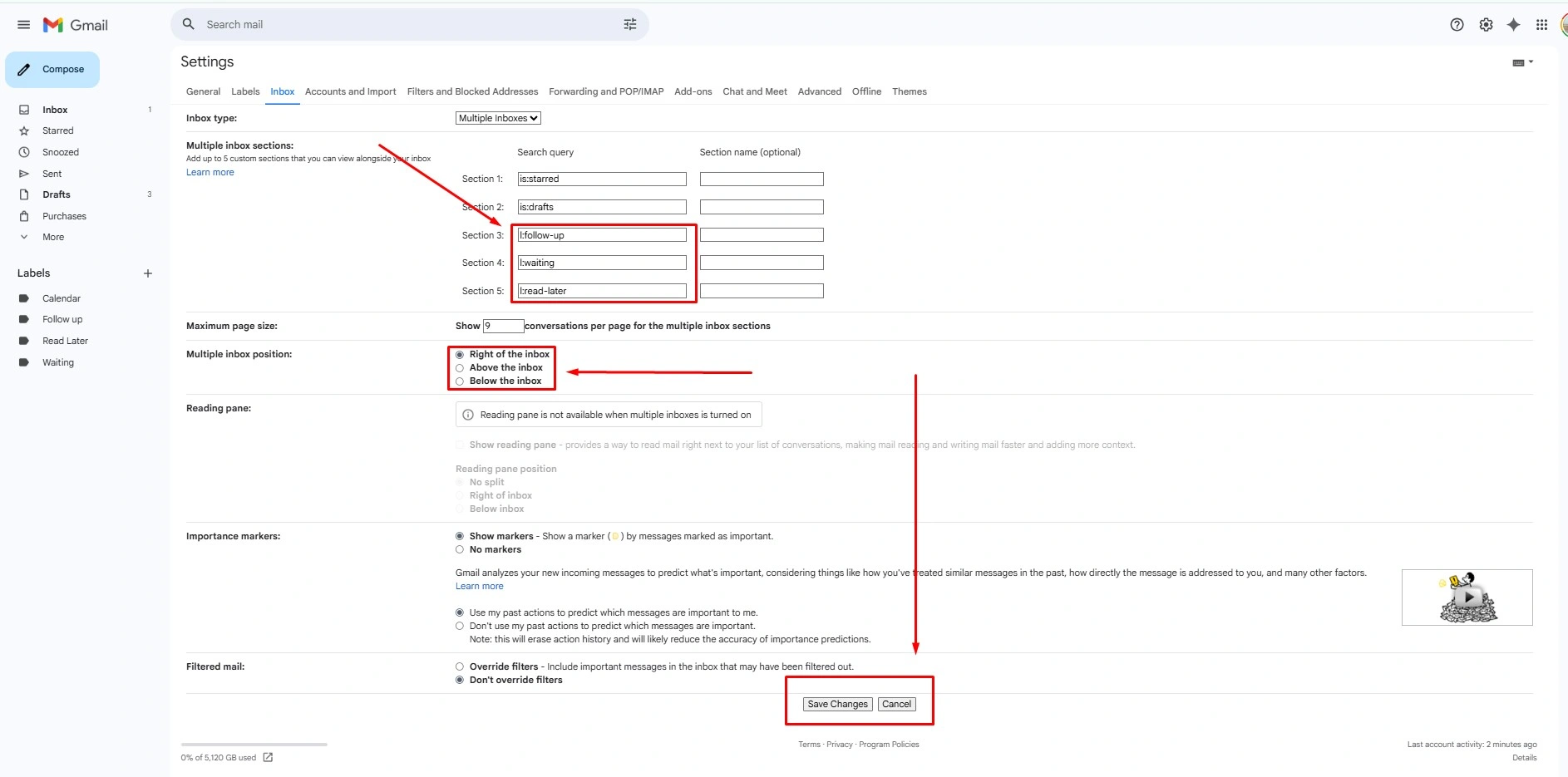Click the Gmail logo

coord(76,25)
